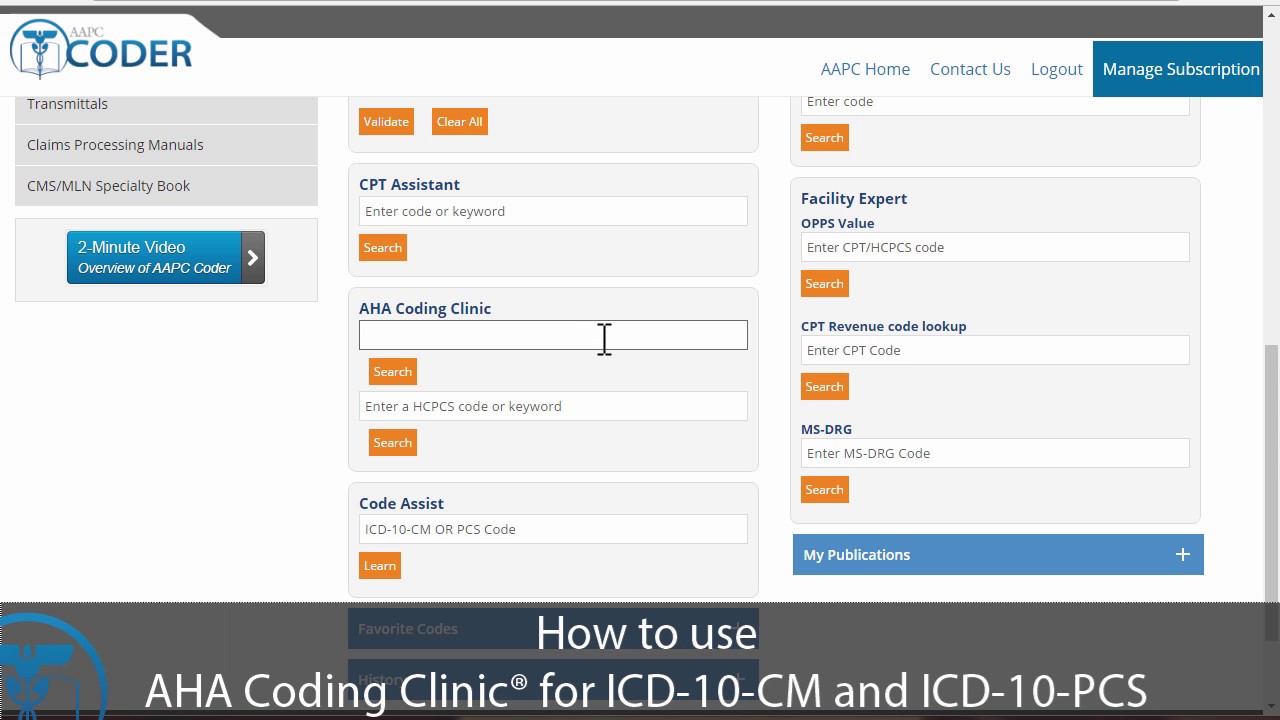The width and height of the screenshot is (1280, 720).
Task: Focus the OPPS Value CPT/HCPCS code field
Action: [995, 247]
